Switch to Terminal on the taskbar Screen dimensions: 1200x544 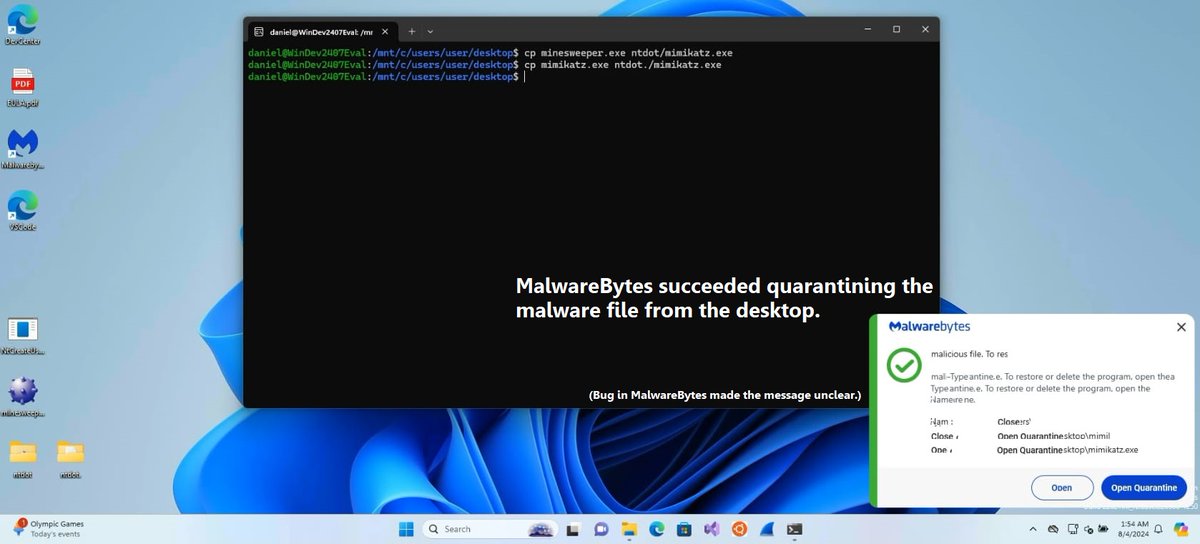point(794,529)
